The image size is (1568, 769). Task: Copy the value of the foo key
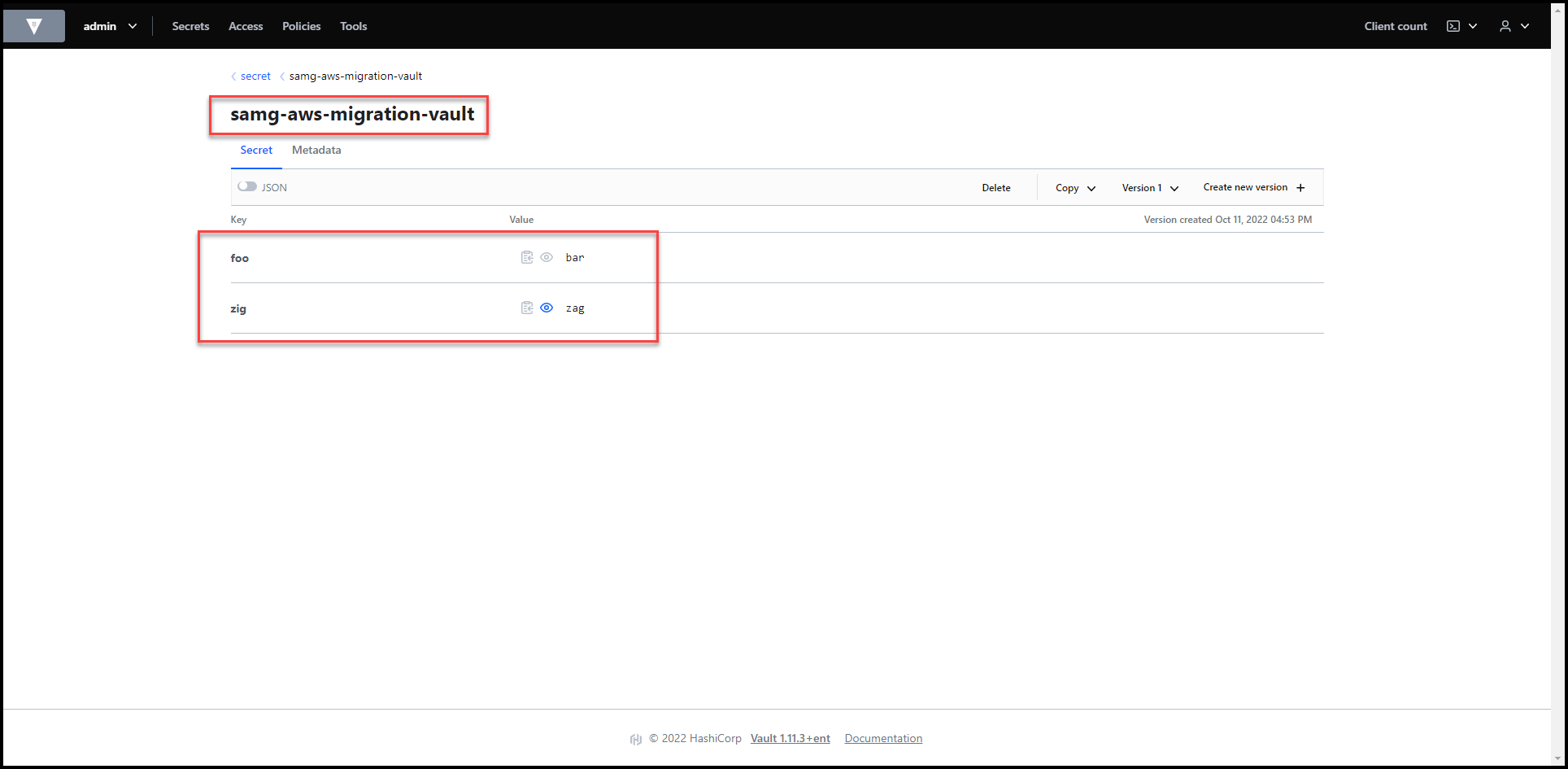pyautogui.click(x=527, y=257)
